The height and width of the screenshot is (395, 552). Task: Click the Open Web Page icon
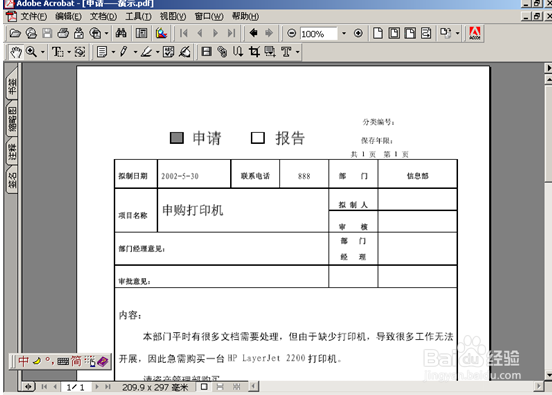(x=31, y=33)
